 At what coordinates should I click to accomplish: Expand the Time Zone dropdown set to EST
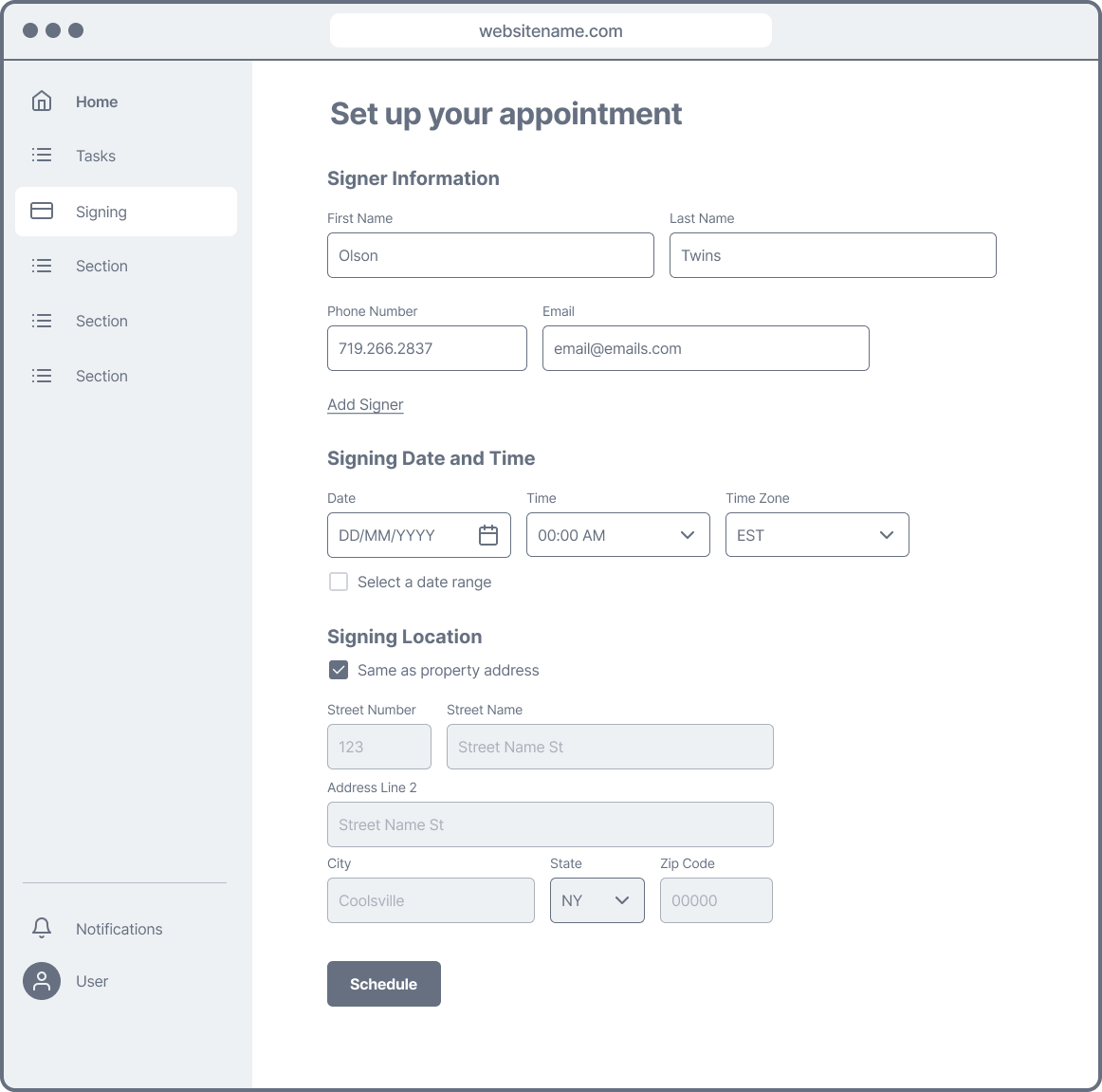817,535
